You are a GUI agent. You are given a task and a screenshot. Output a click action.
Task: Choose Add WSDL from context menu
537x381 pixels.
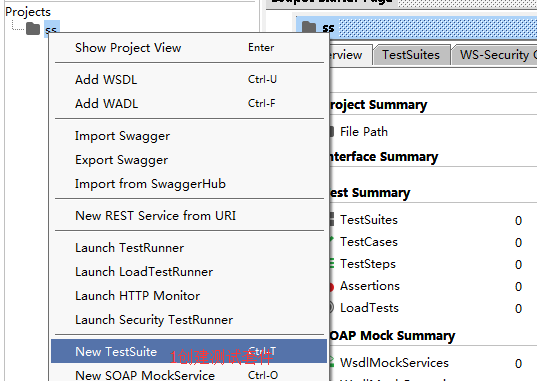[x=189, y=79]
